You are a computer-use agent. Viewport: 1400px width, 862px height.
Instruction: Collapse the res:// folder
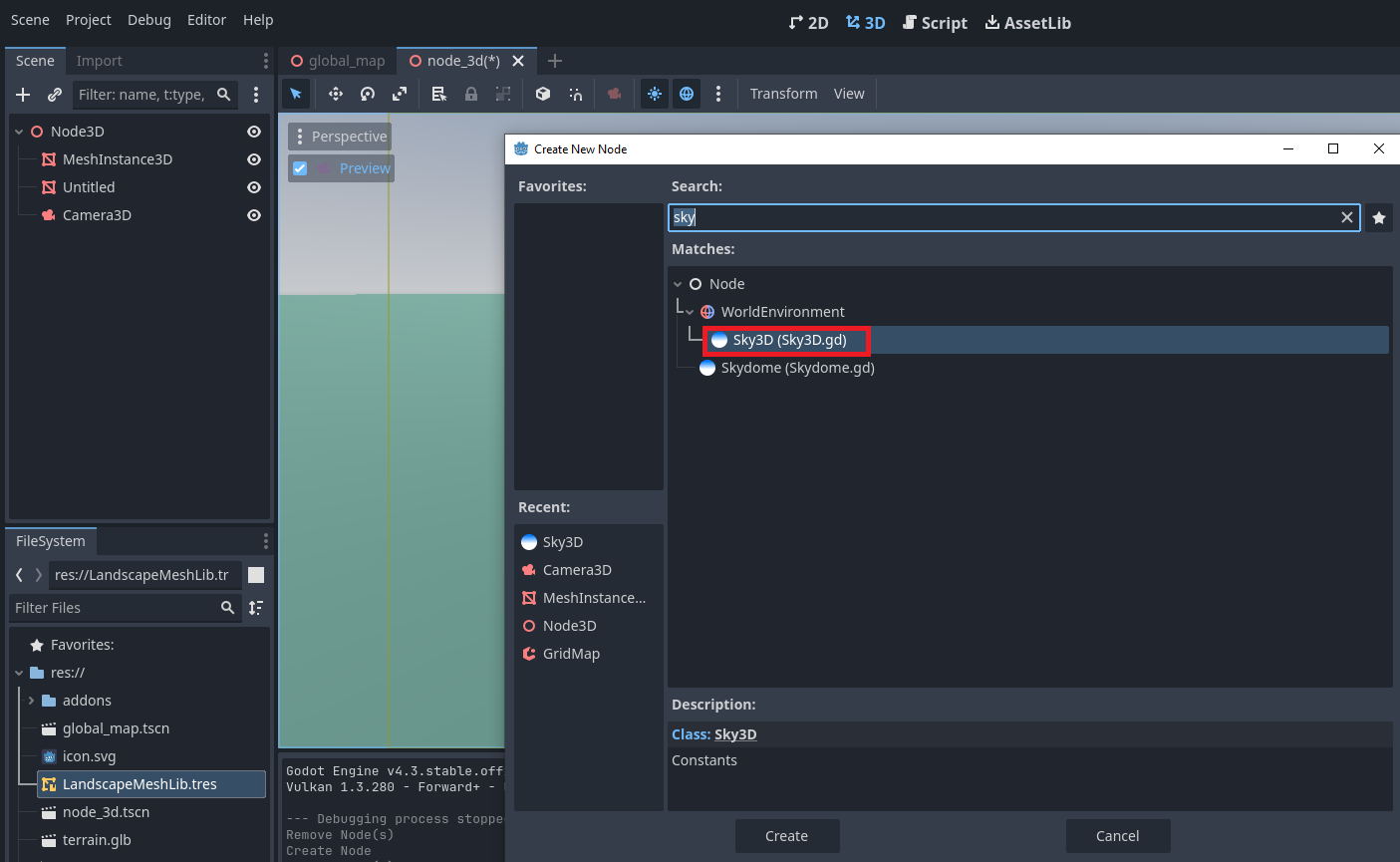(x=19, y=673)
